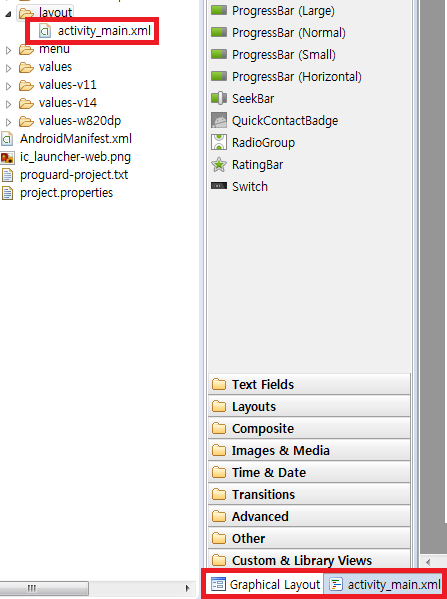447x599 pixels.
Task: Pick the ProgressBar (Small) widget icon
Action: (219, 54)
